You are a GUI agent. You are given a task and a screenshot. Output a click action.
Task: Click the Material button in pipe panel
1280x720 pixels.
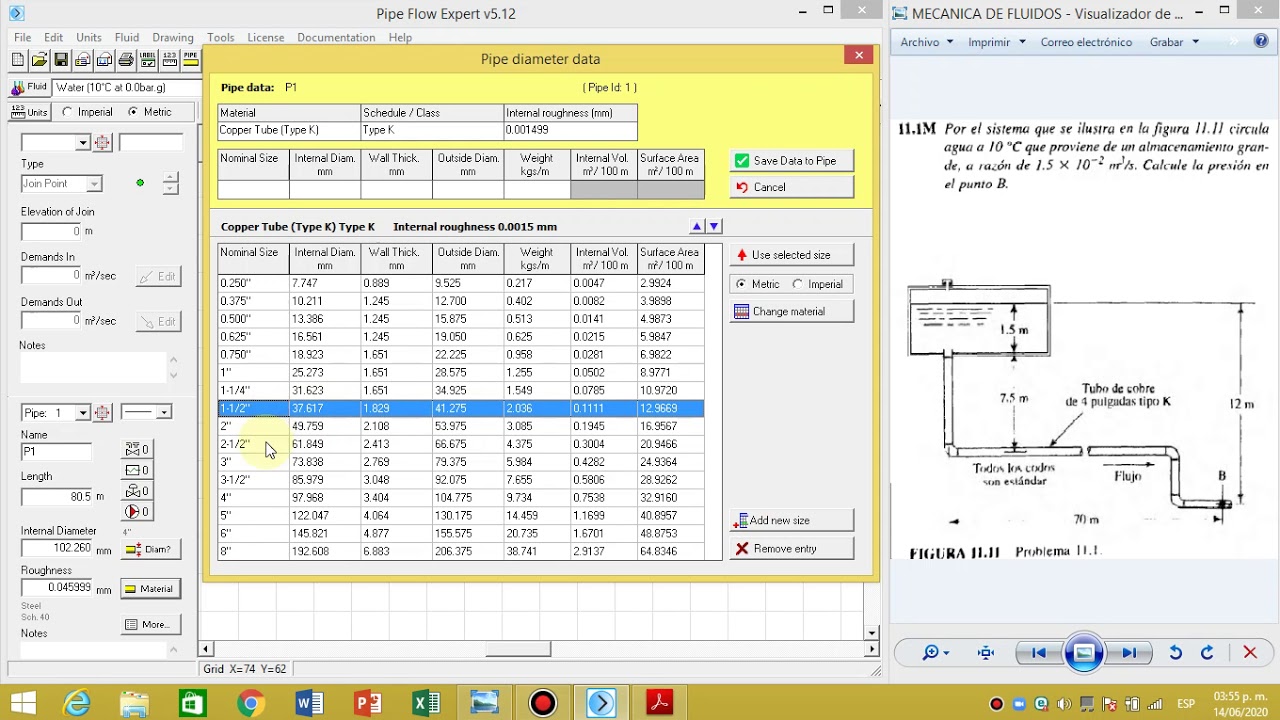150,589
